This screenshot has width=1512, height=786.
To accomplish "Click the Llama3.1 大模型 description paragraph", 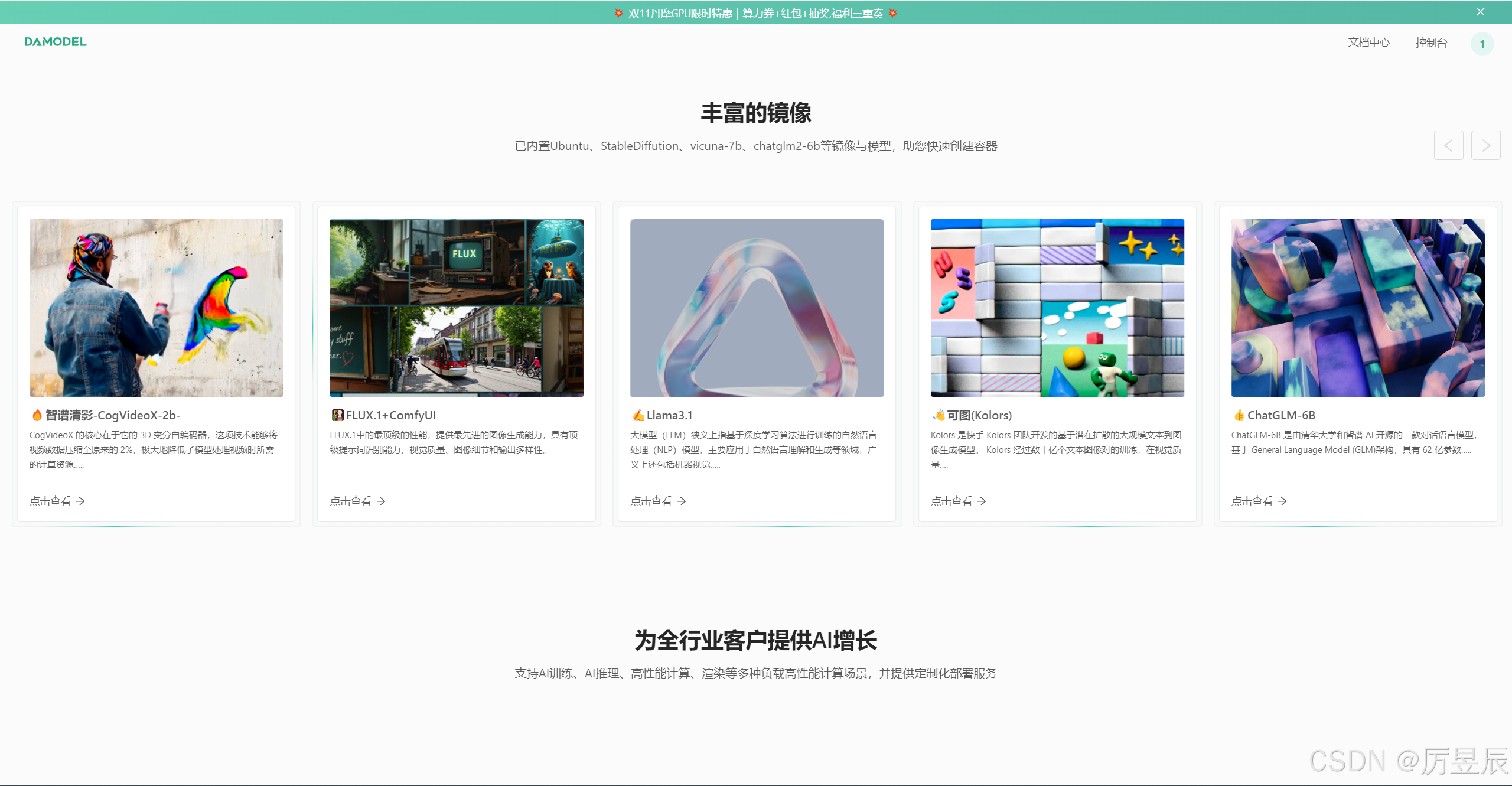I will click(754, 449).
